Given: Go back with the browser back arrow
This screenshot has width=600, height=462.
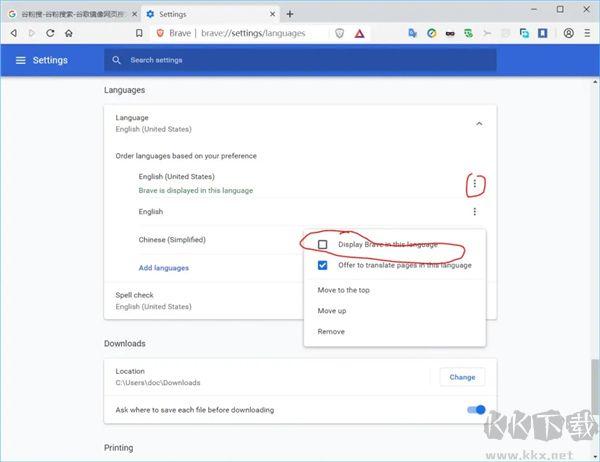Looking at the screenshot, I should (14, 33).
